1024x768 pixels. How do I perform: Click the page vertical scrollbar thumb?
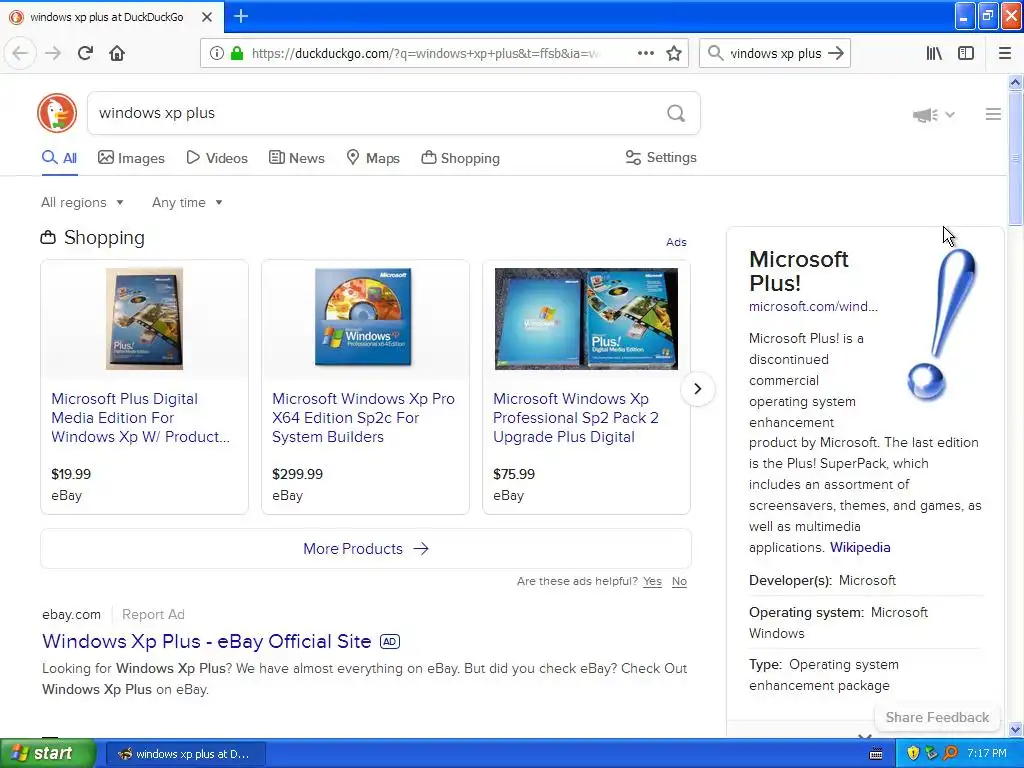pos(1015,158)
